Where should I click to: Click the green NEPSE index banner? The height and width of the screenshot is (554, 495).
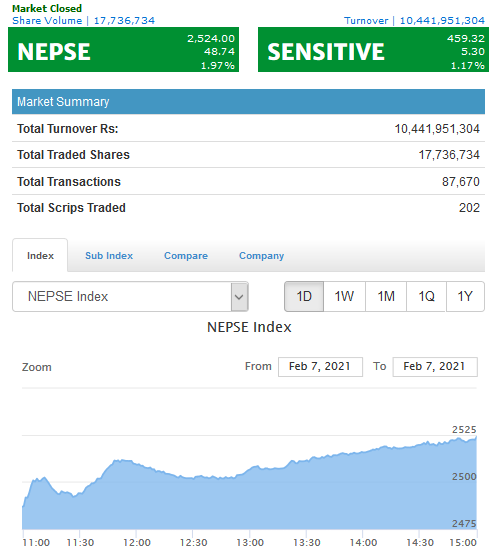(x=123, y=49)
